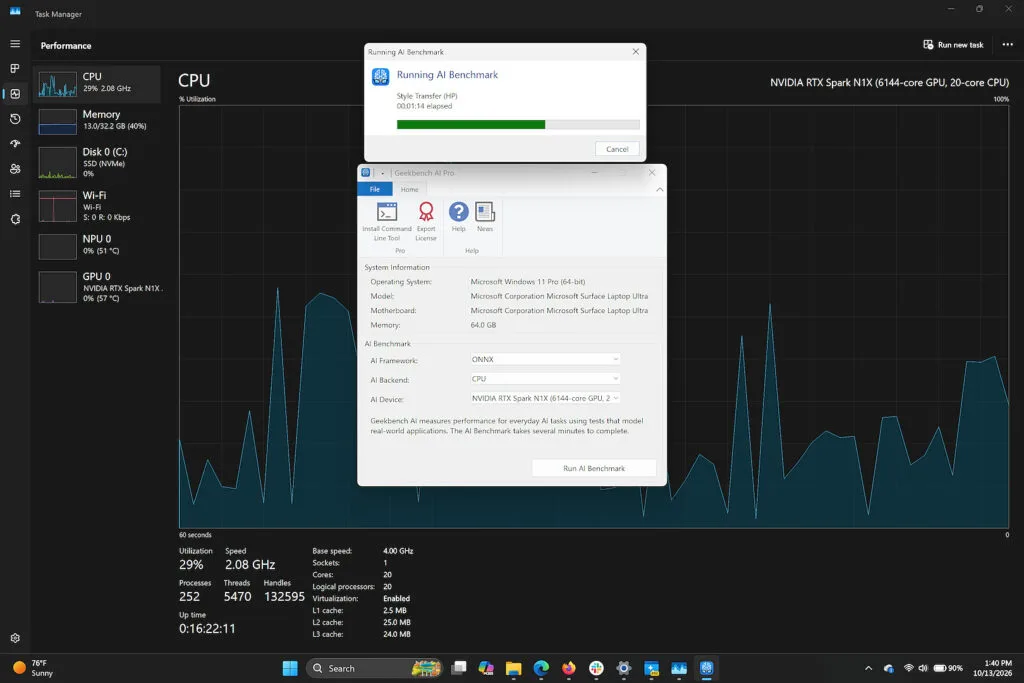Open Task Manager hamburger navigation menu
This screenshot has height=683, width=1024.
[15, 44]
